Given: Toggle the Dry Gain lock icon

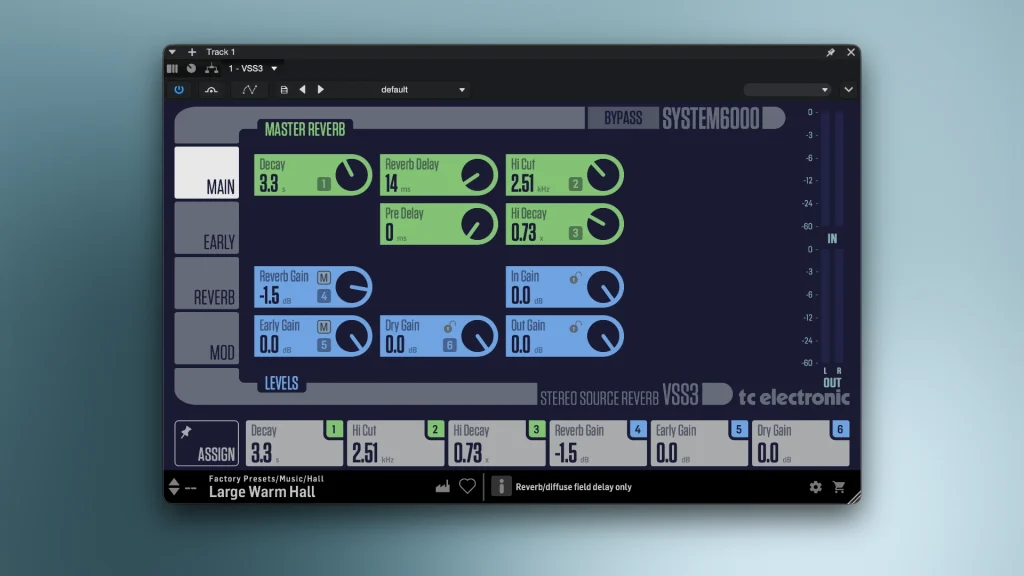Looking at the screenshot, I should 449,327.
